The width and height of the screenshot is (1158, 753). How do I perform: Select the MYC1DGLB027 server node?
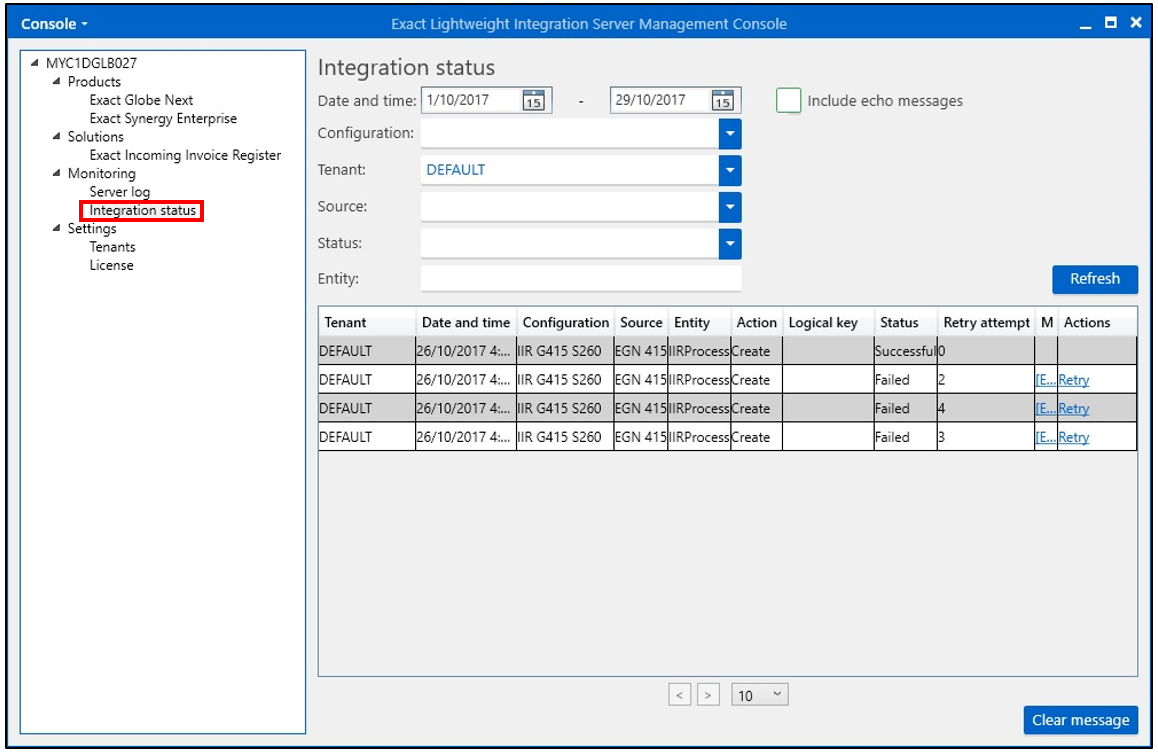point(91,63)
